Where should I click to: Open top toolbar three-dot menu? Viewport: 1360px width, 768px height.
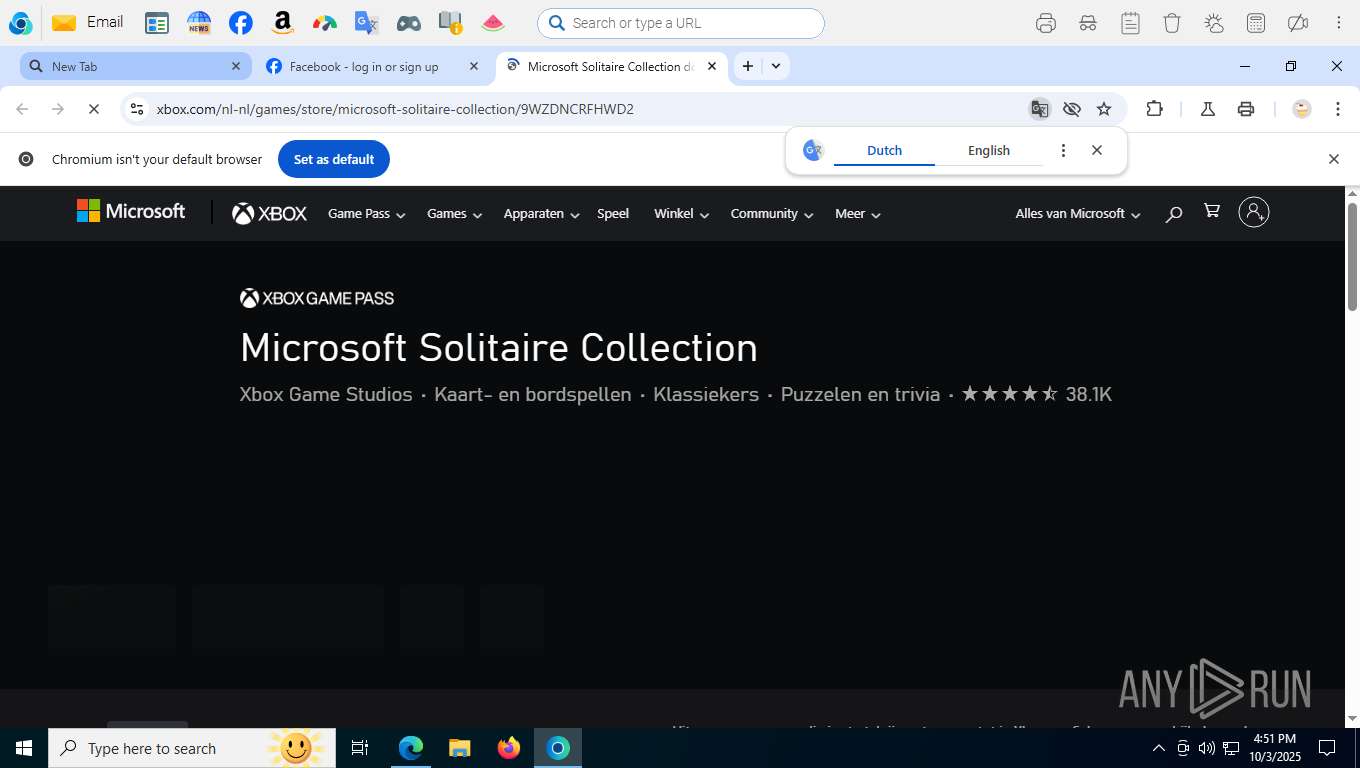1339,23
